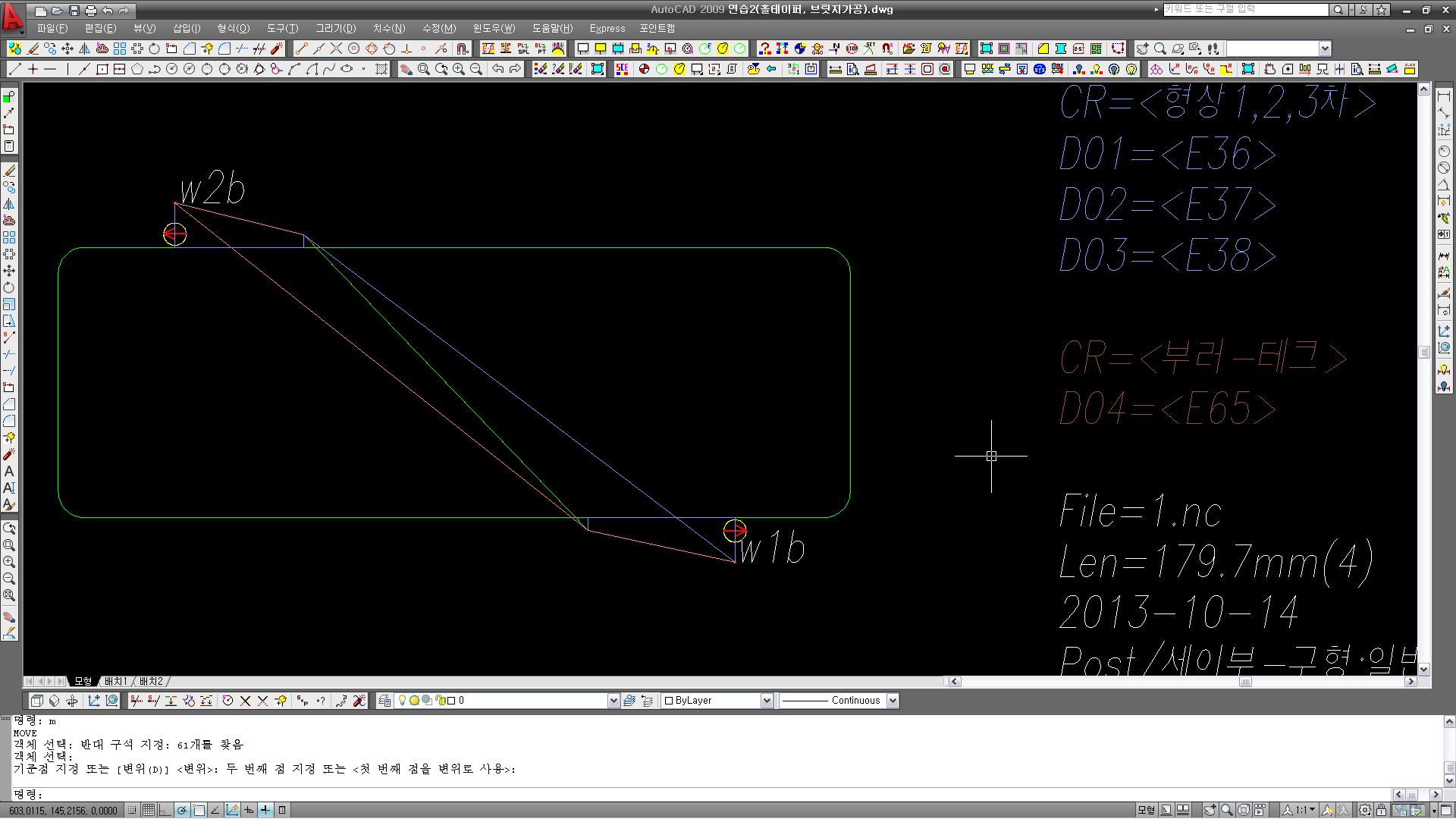Select the Polygon draw tool
The width and height of the screenshot is (1456, 819).
[137, 69]
